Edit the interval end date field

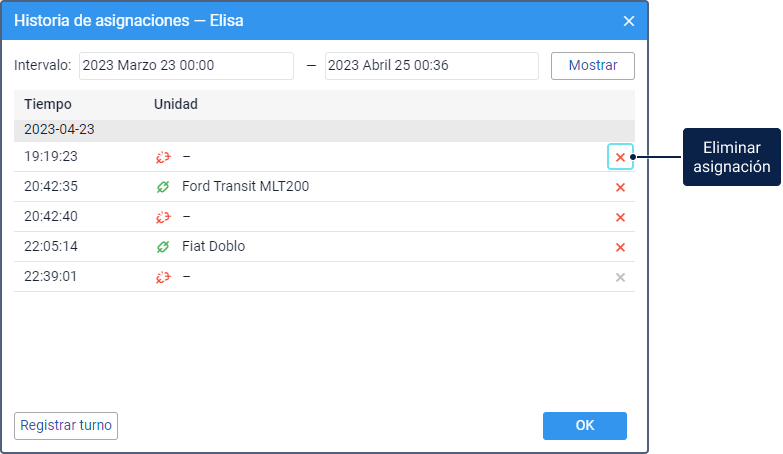click(431, 66)
